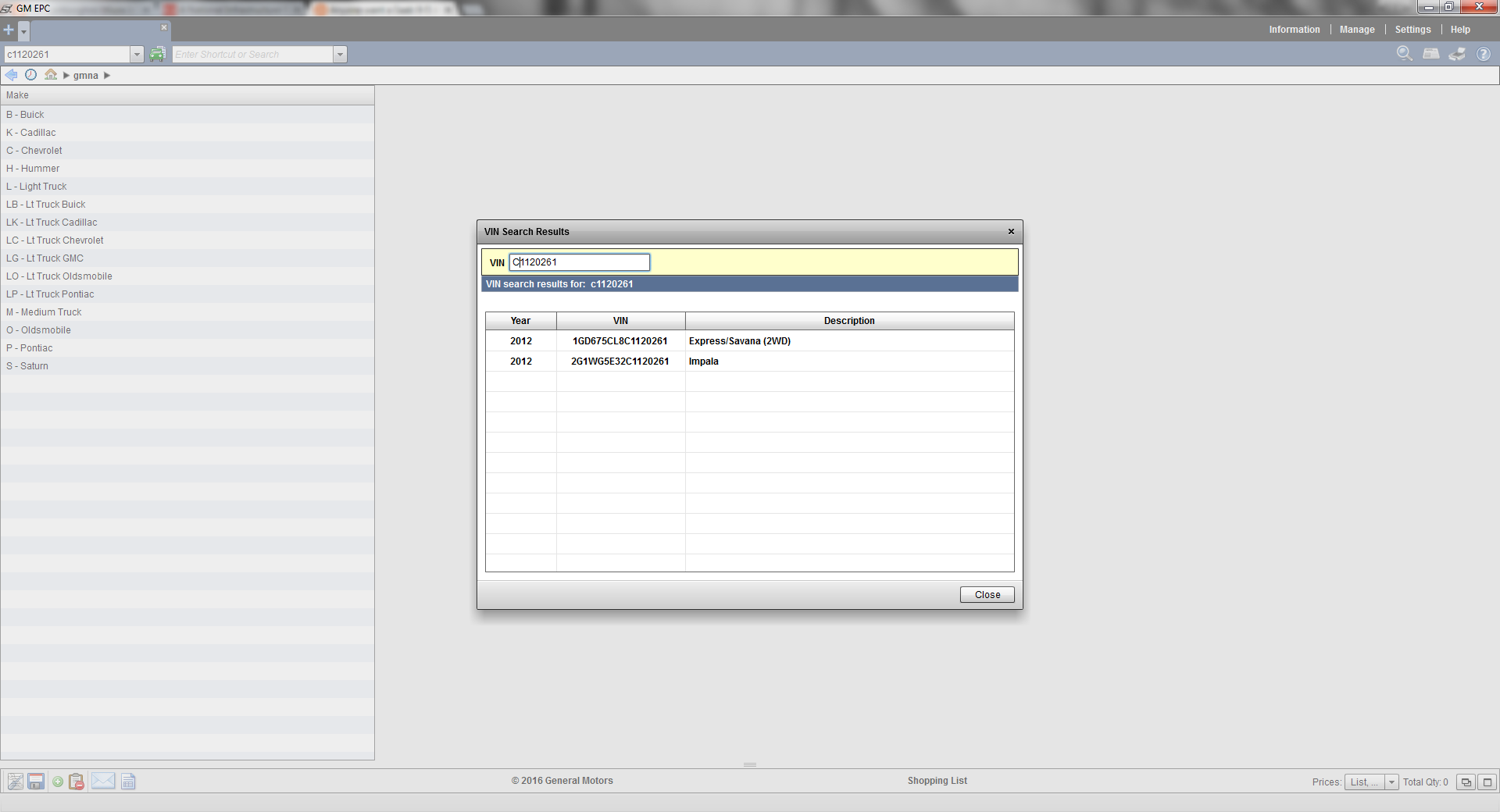Select LK - Lt Truck Cadillac make
This screenshot has height=812, width=1500.
pyautogui.click(x=187, y=223)
